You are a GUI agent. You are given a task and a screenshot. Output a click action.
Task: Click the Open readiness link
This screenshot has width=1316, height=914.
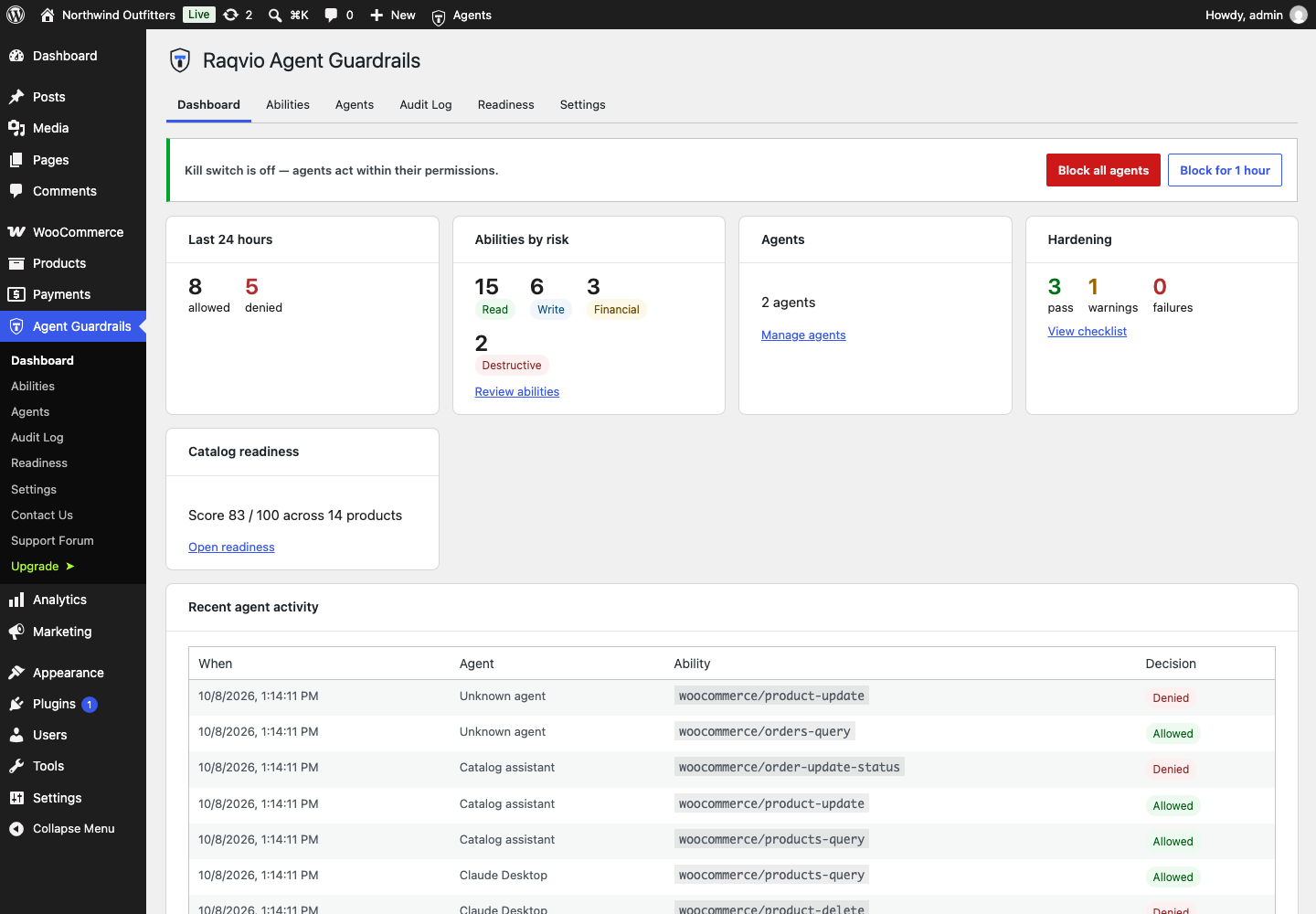point(231,547)
